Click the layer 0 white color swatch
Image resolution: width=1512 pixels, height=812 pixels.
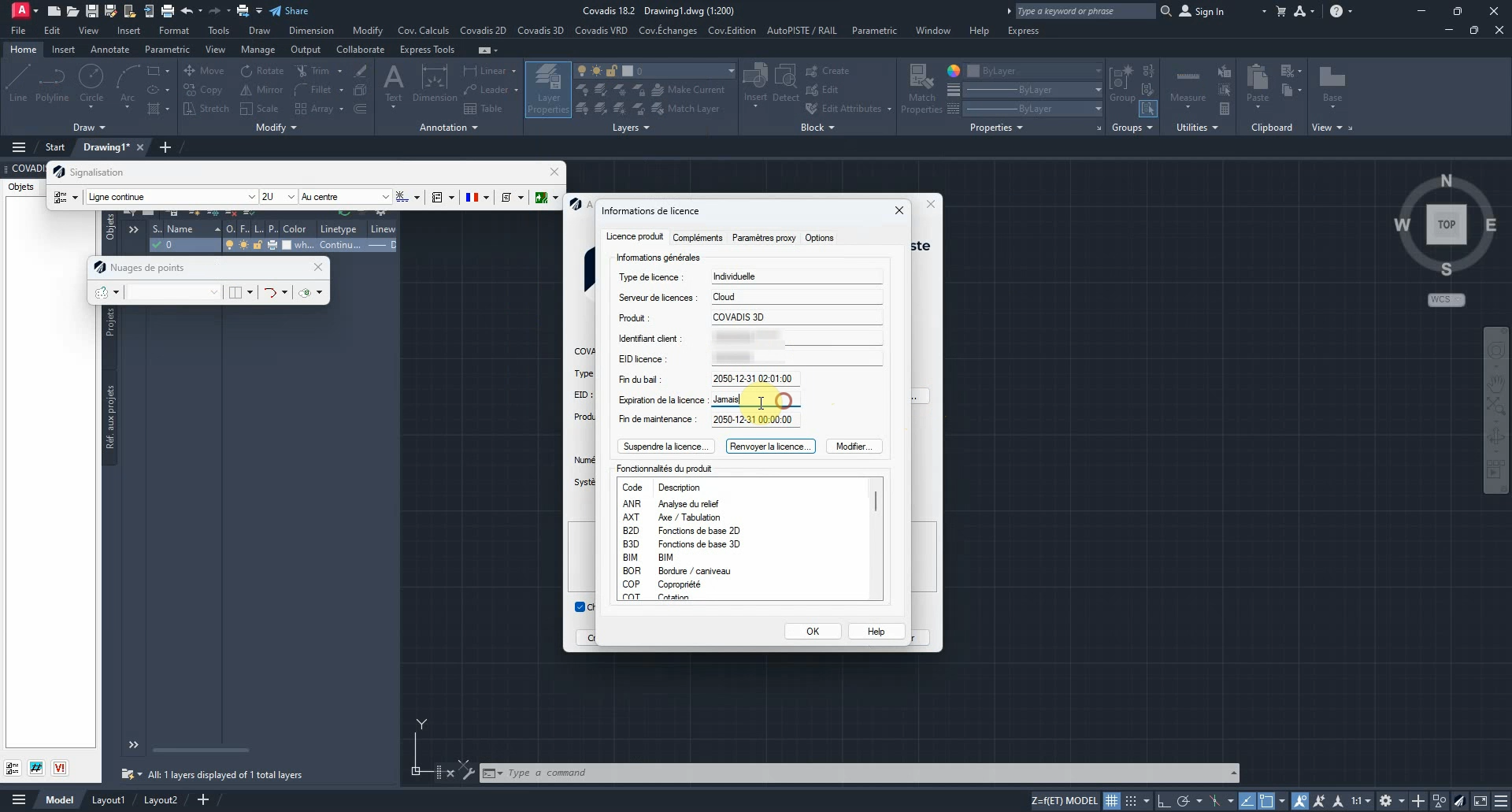click(287, 245)
